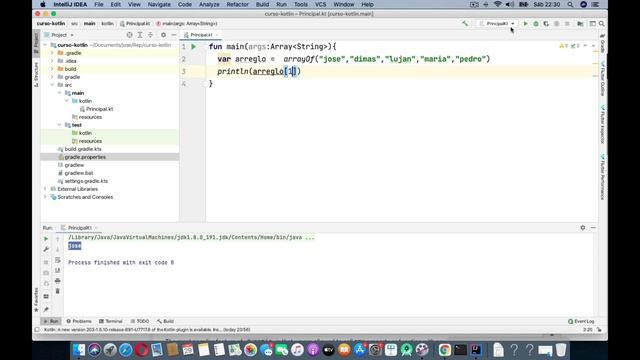Pin the Run tab
The height and width of the screenshot is (360, 640).
[x=46, y=309]
